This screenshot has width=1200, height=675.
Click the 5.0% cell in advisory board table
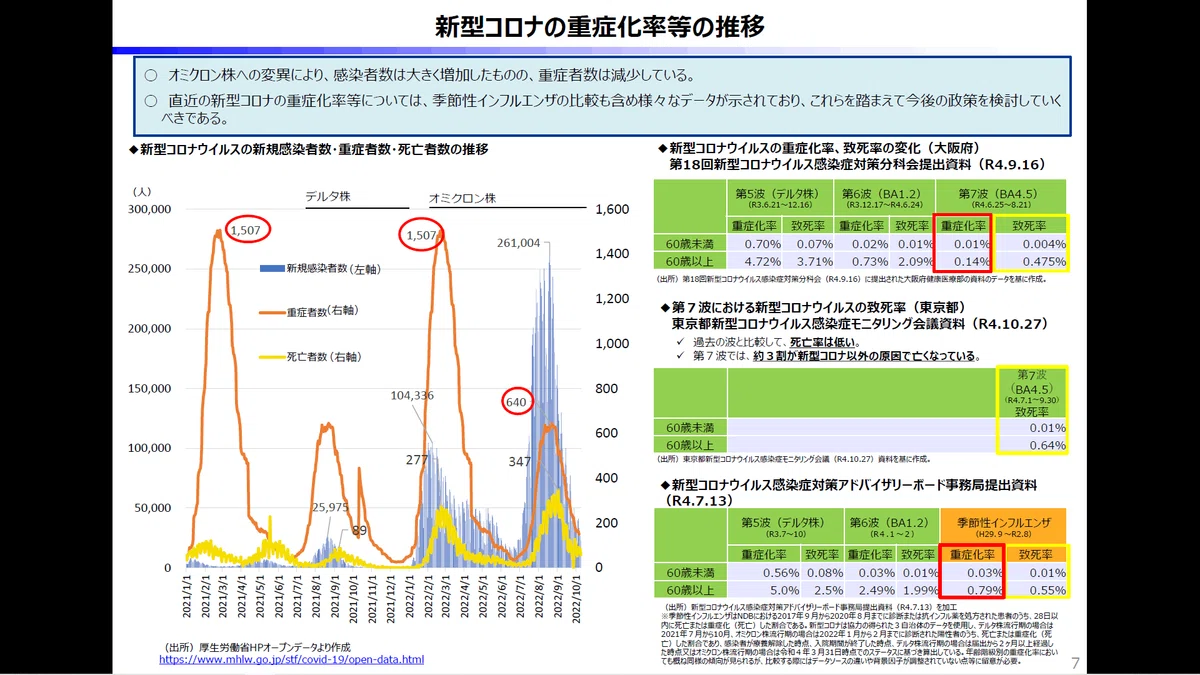pos(766,590)
